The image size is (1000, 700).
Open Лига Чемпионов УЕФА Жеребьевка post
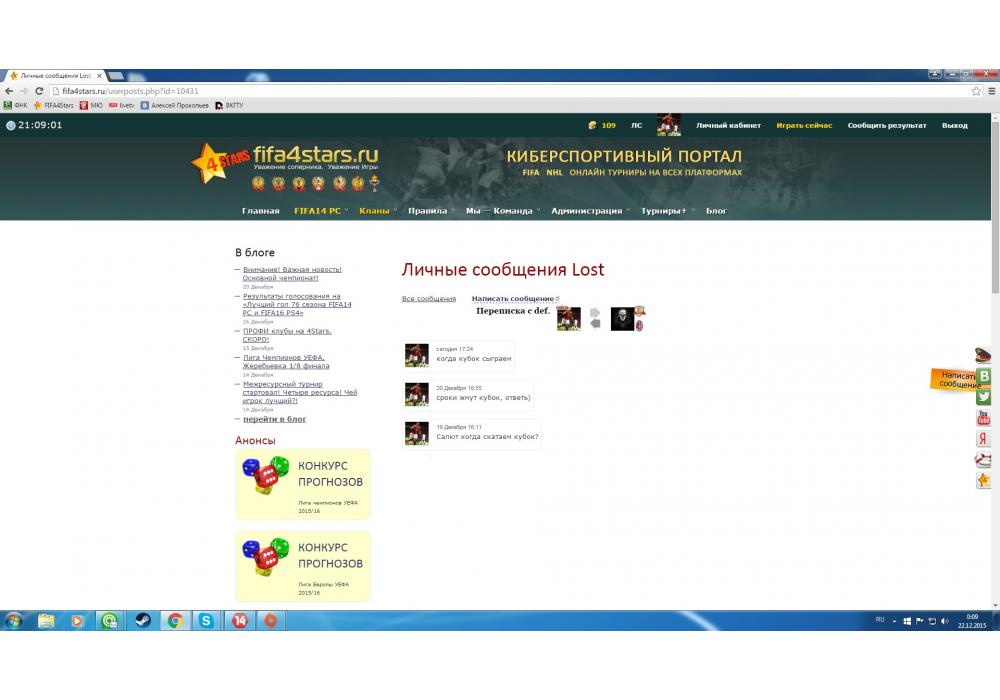point(286,361)
